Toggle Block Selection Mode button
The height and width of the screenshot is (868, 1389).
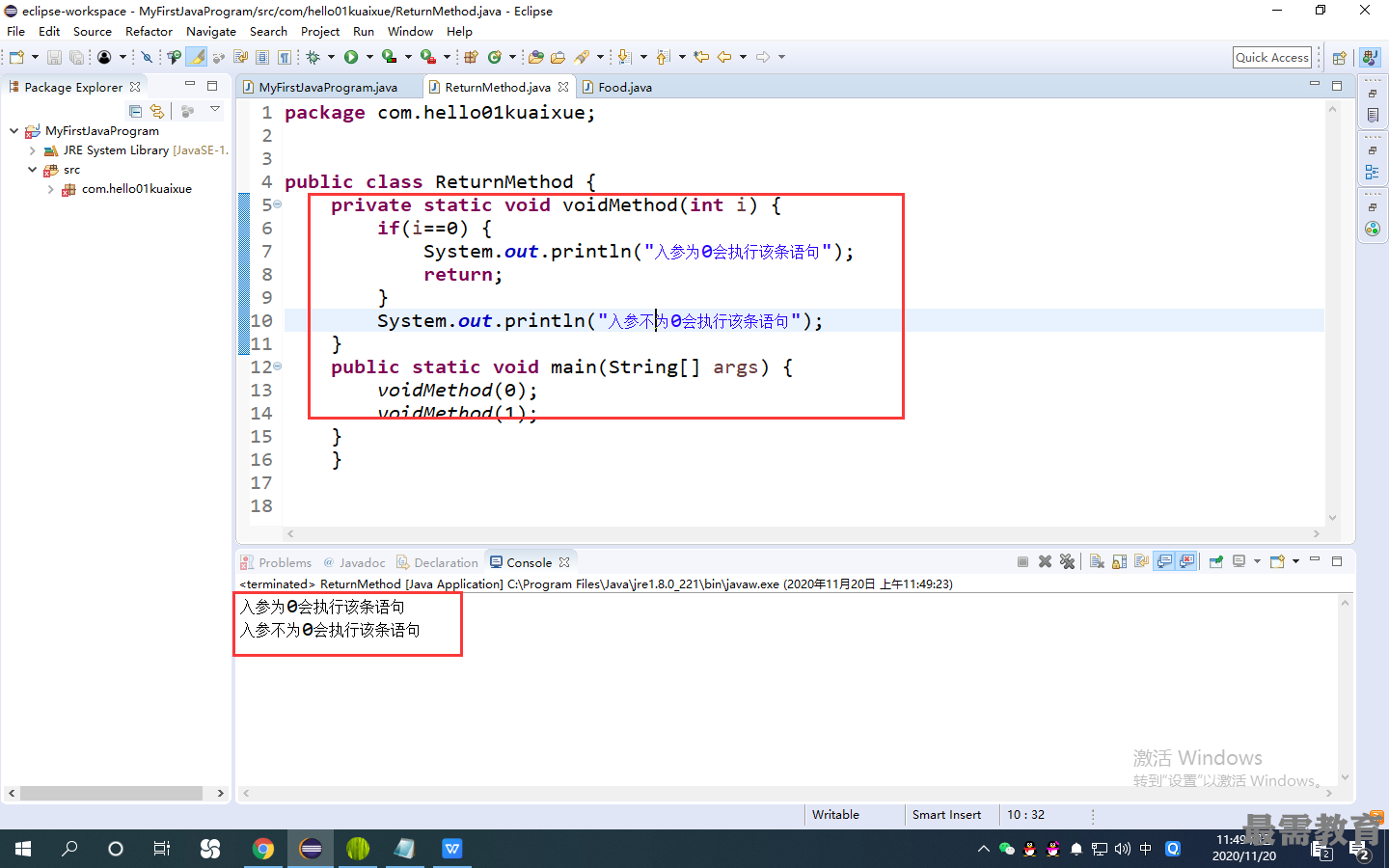tap(262, 57)
